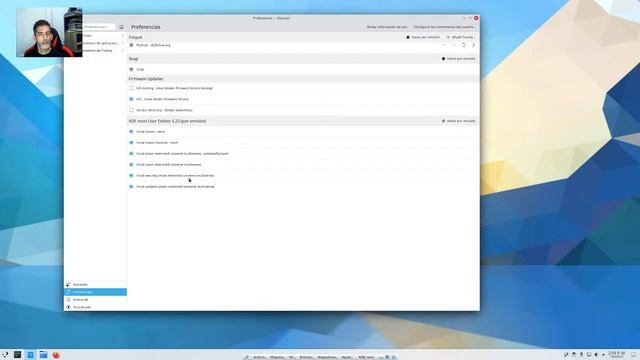Open the Entrada menu in the bottom bar
This screenshot has width=640, height=360.
pyautogui.click(x=306, y=357)
